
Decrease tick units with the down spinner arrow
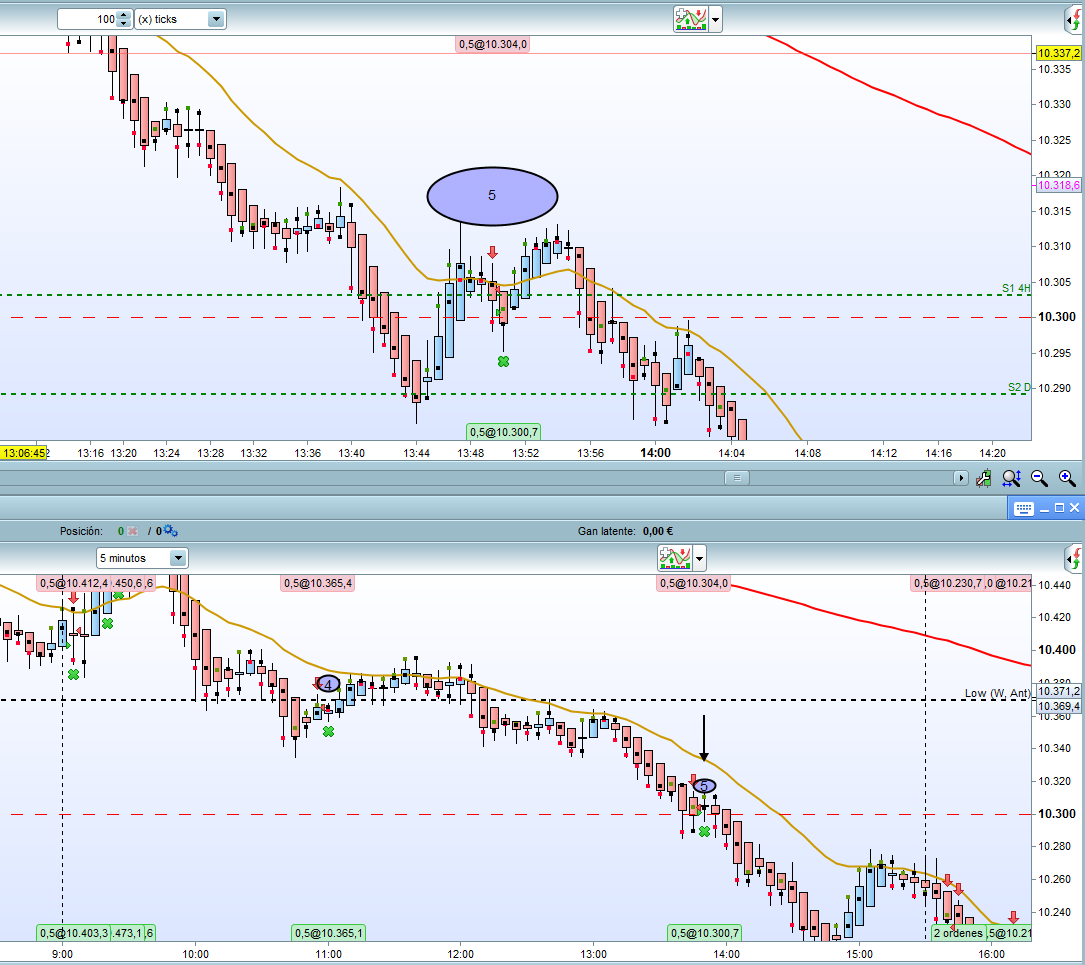click(x=123, y=24)
